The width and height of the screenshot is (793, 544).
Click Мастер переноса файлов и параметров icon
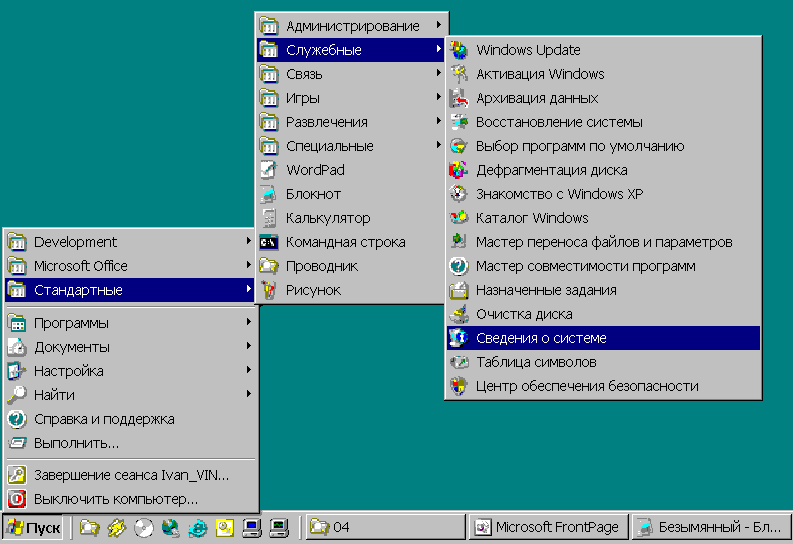click(459, 242)
